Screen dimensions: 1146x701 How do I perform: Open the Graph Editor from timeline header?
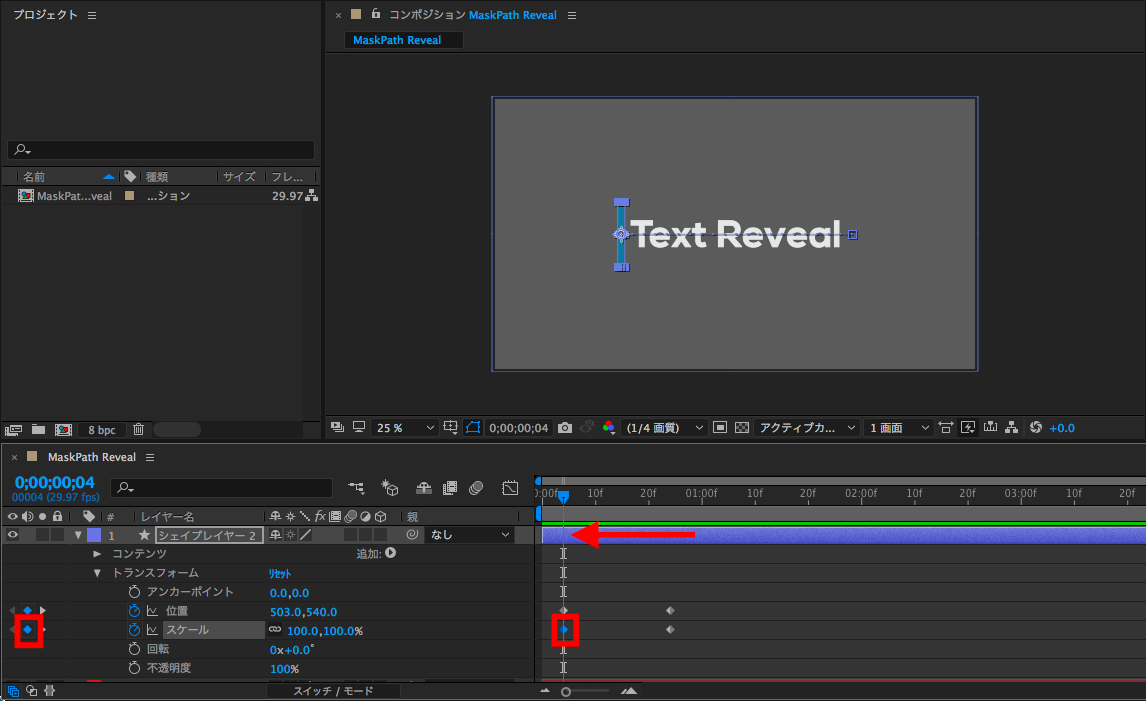(510, 488)
